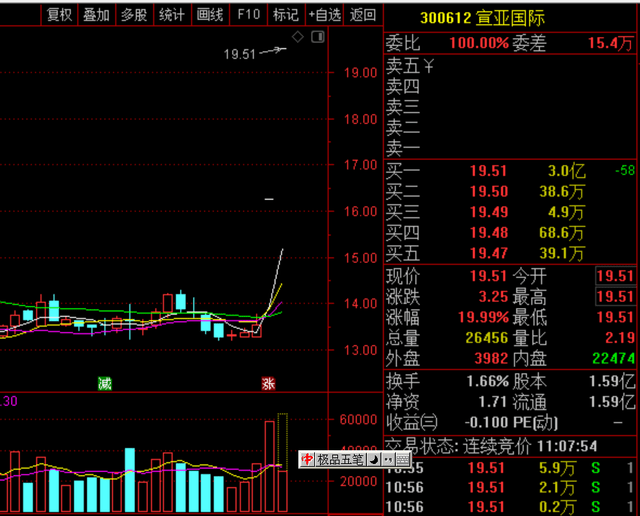Click 买一 price 19.51

coord(489,171)
